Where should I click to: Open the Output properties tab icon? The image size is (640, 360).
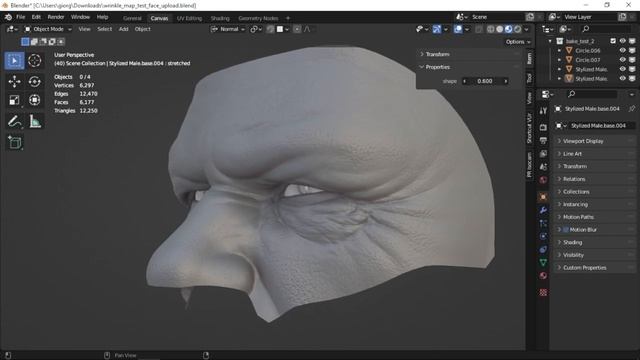(x=543, y=140)
